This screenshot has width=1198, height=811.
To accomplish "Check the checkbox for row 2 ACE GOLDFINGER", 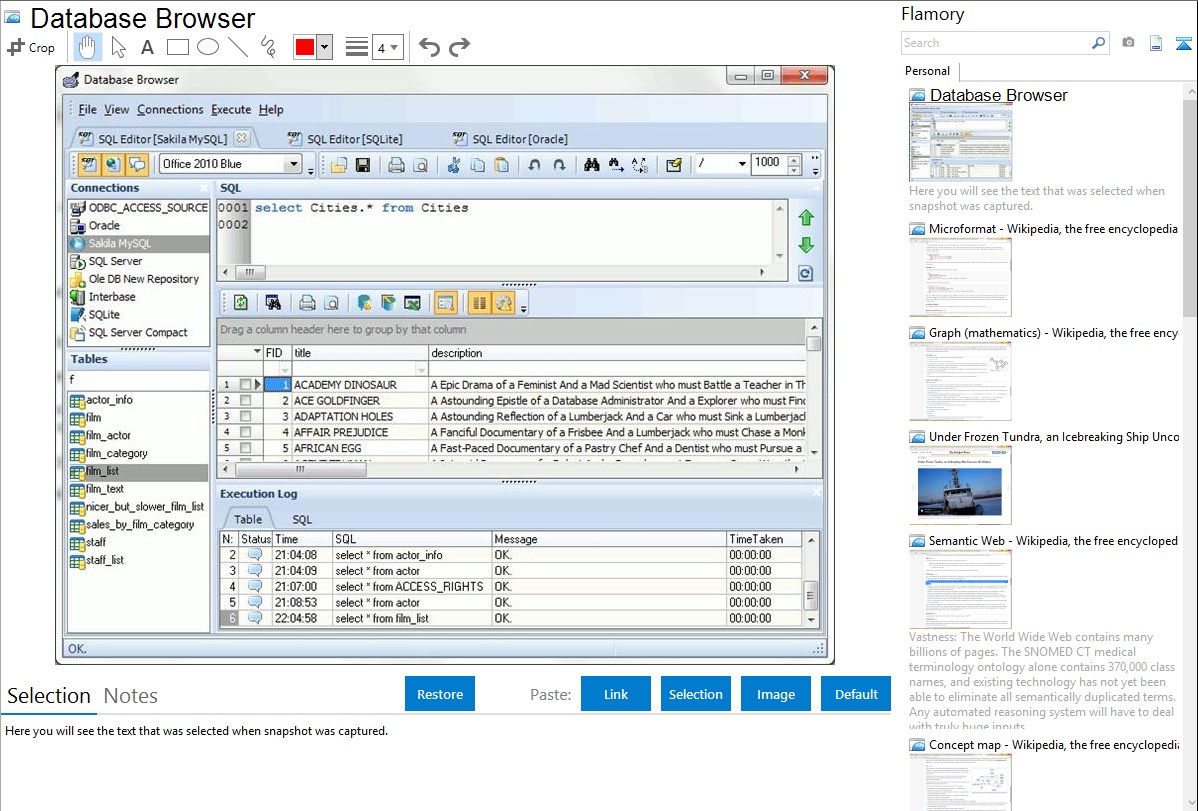I will pos(245,401).
